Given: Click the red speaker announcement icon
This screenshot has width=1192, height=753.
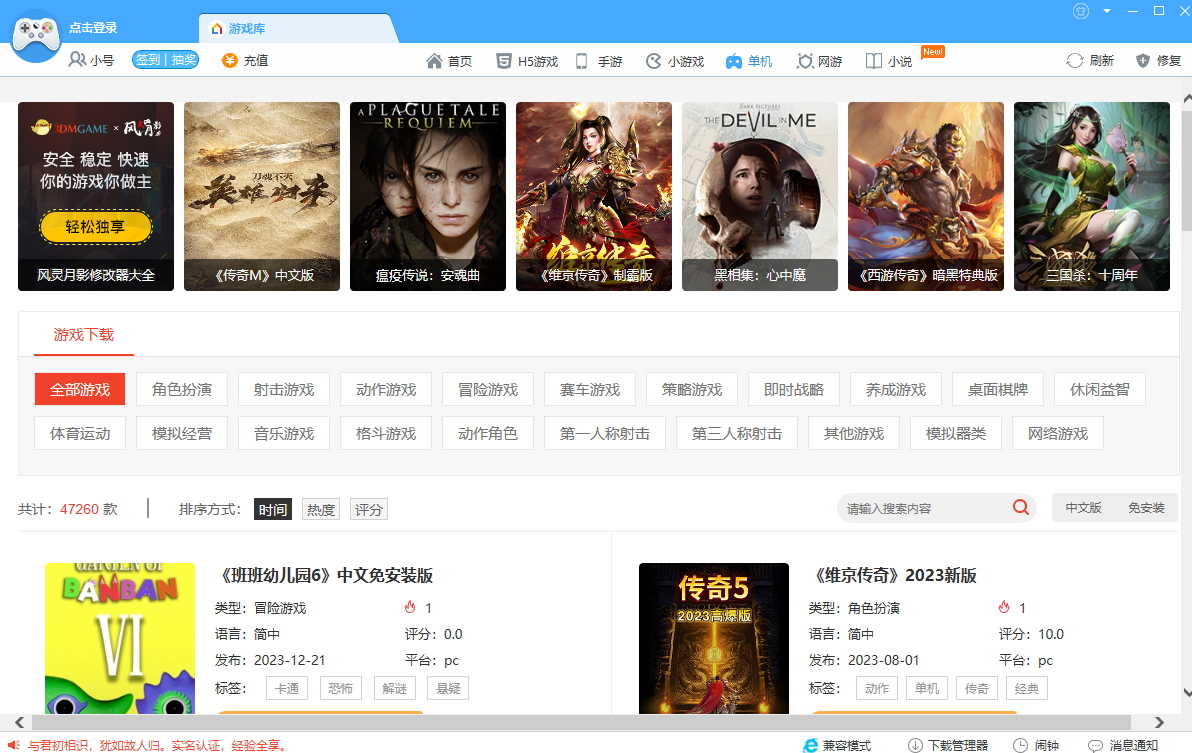Looking at the screenshot, I should pos(14,745).
